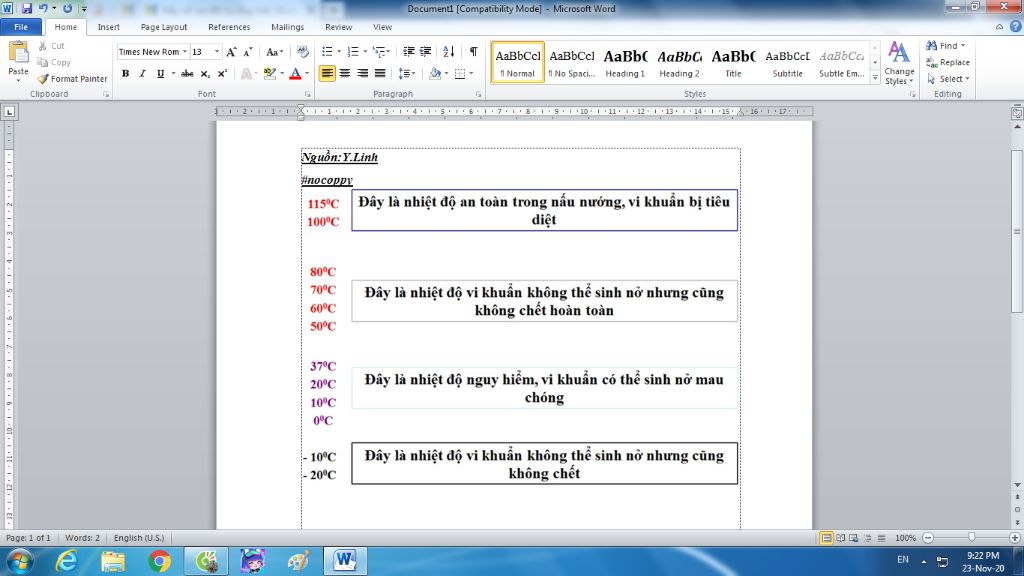Click the zoom slider handle
The width and height of the screenshot is (1024, 576).
tap(971, 537)
